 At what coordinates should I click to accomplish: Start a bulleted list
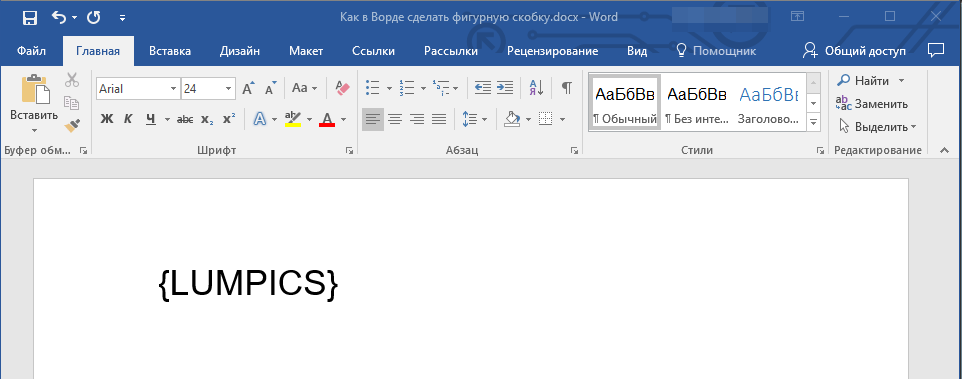point(372,88)
